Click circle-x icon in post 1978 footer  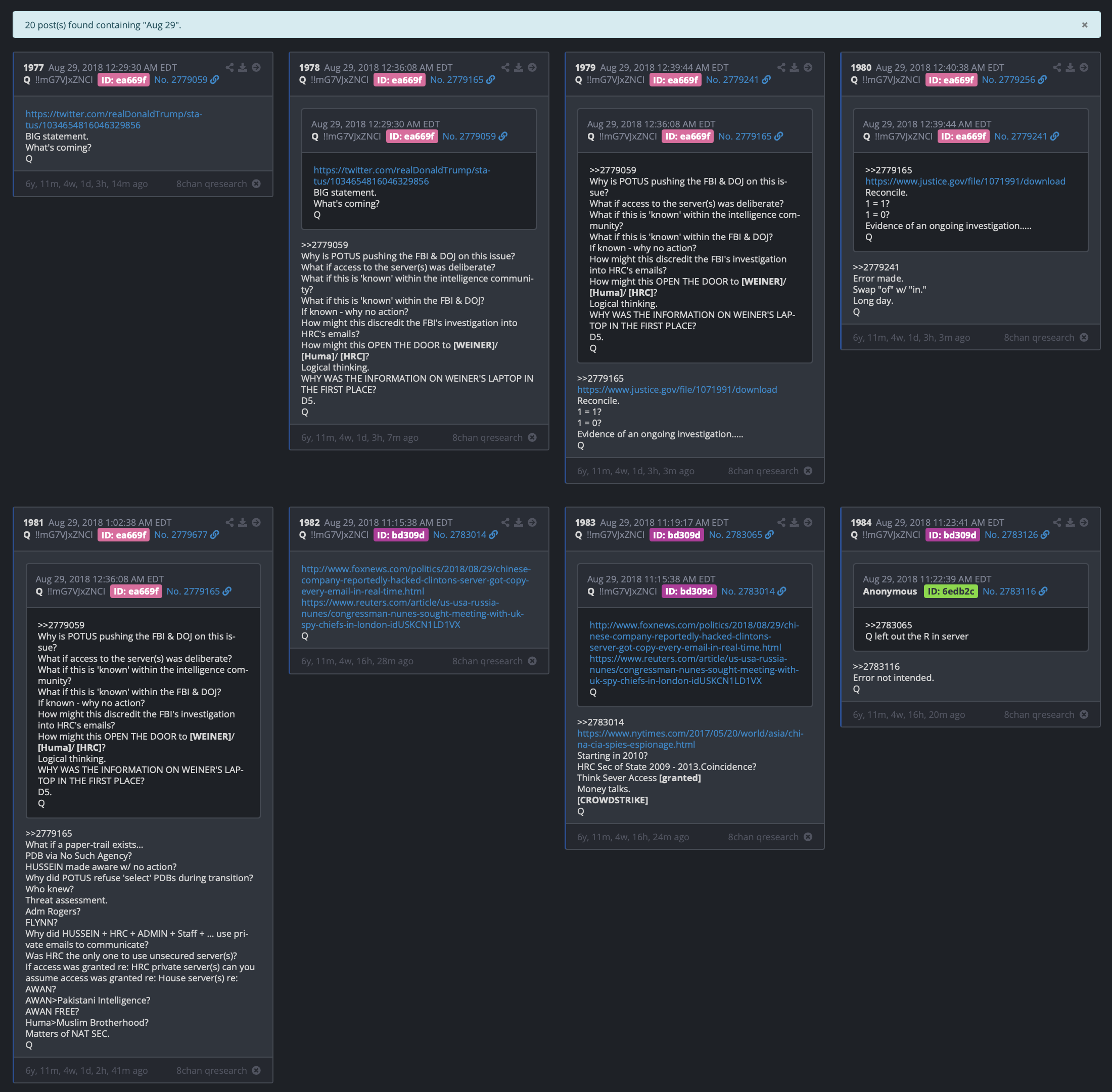click(x=532, y=438)
